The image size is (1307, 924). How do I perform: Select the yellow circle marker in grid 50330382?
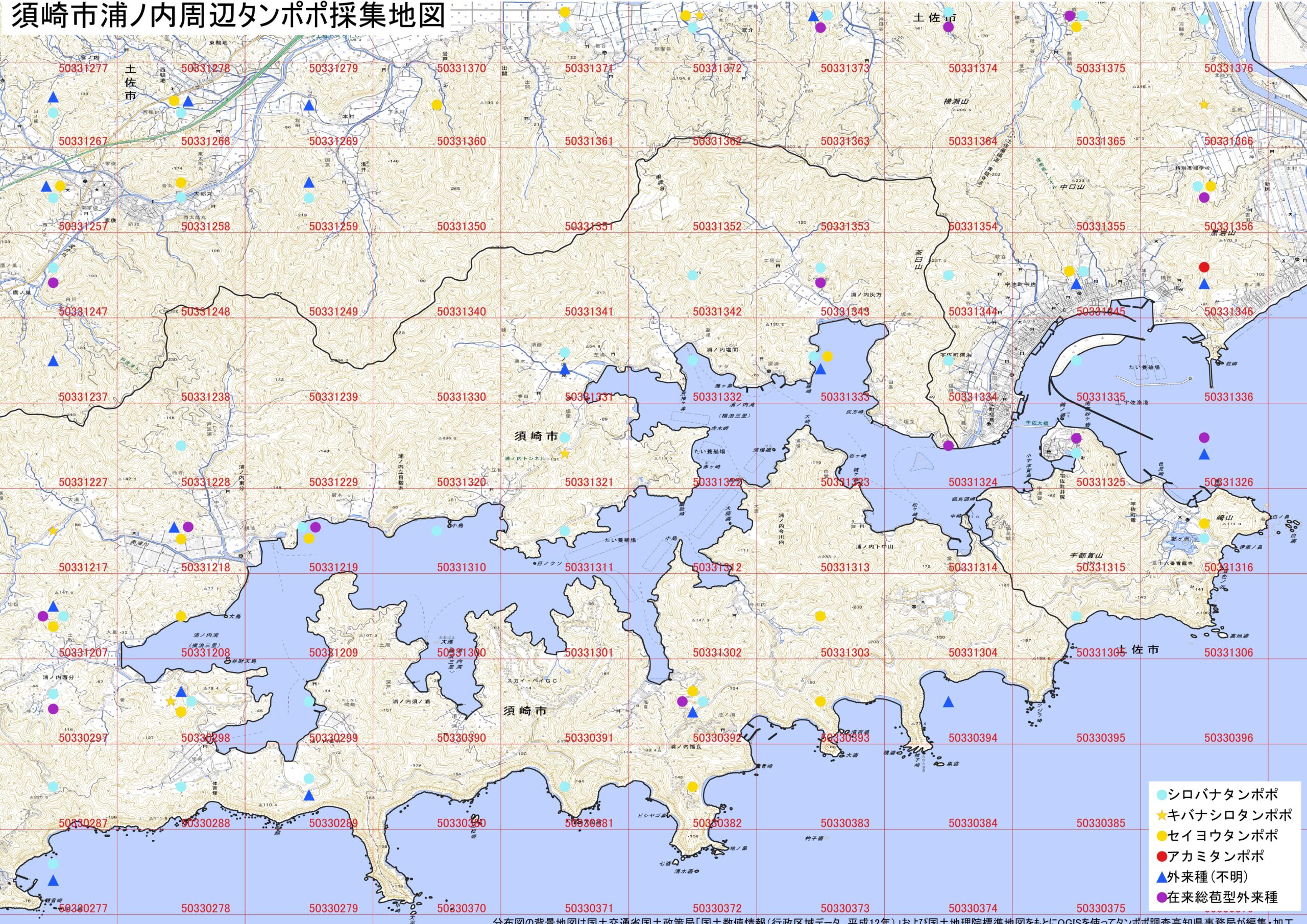pos(692,787)
